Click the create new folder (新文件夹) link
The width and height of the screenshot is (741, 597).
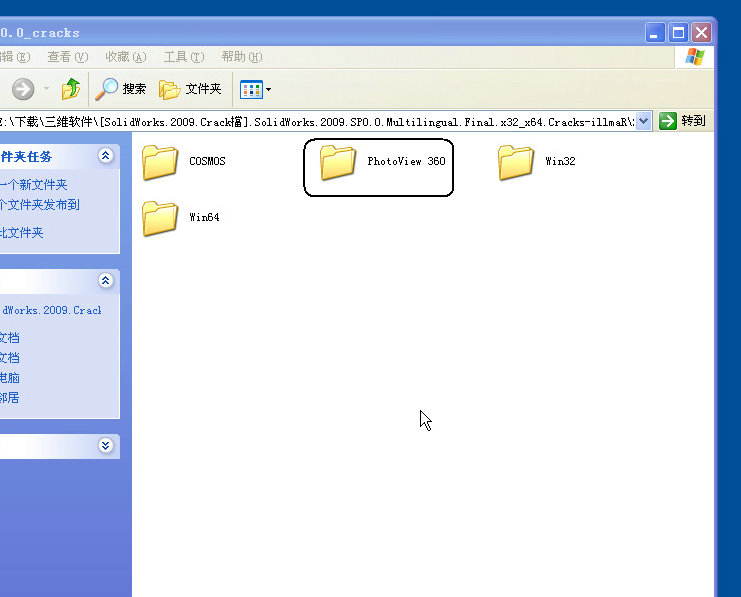(x=34, y=185)
